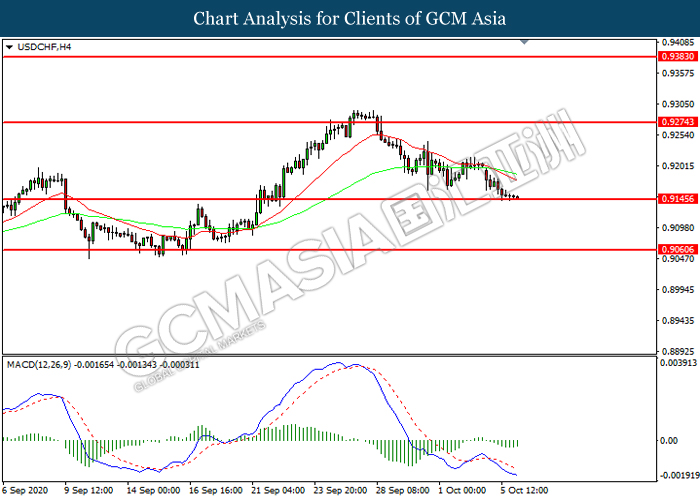Click the 14 Sep 00:00 time label
The width and height of the screenshot is (700, 500).
click(153, 490)
